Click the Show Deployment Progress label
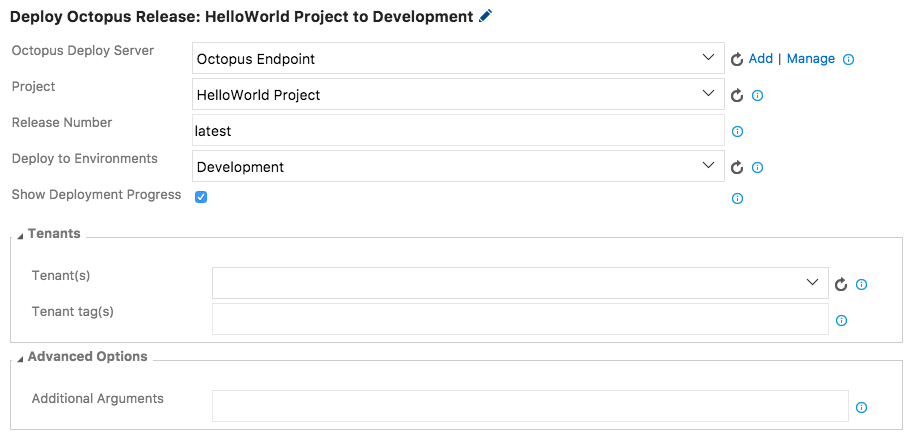The width and height of the screenshot is (908, 435). [x=96, y=195]
